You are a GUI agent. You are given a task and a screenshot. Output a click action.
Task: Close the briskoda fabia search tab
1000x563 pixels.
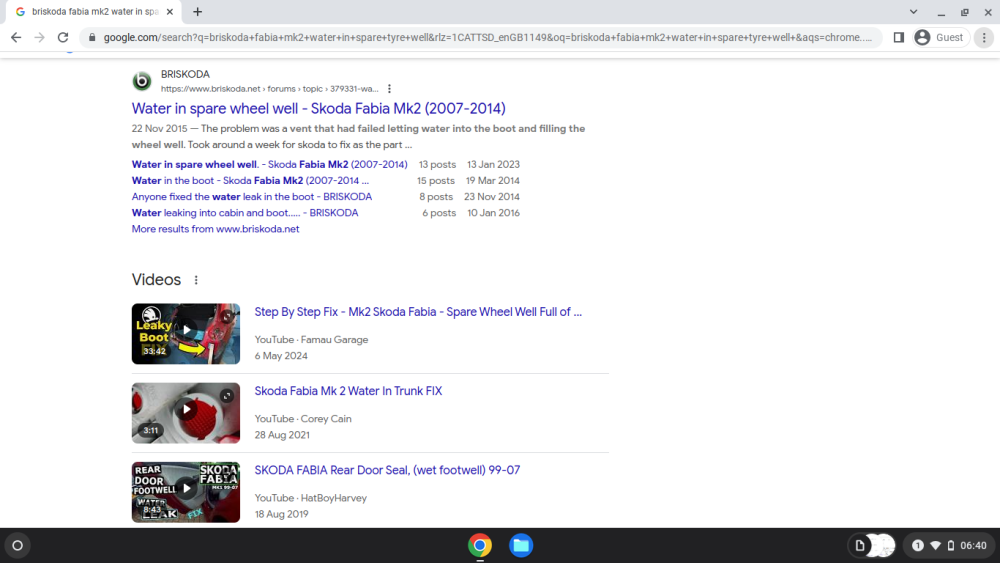tap(170, 11)
